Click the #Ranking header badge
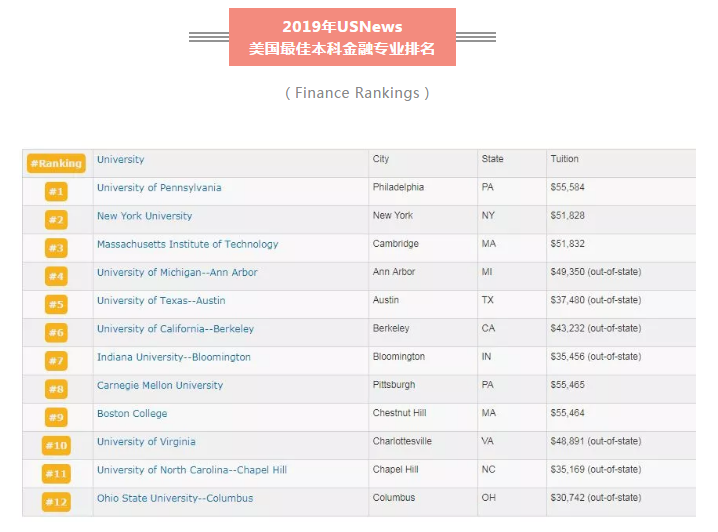 [x=56, y=163]
